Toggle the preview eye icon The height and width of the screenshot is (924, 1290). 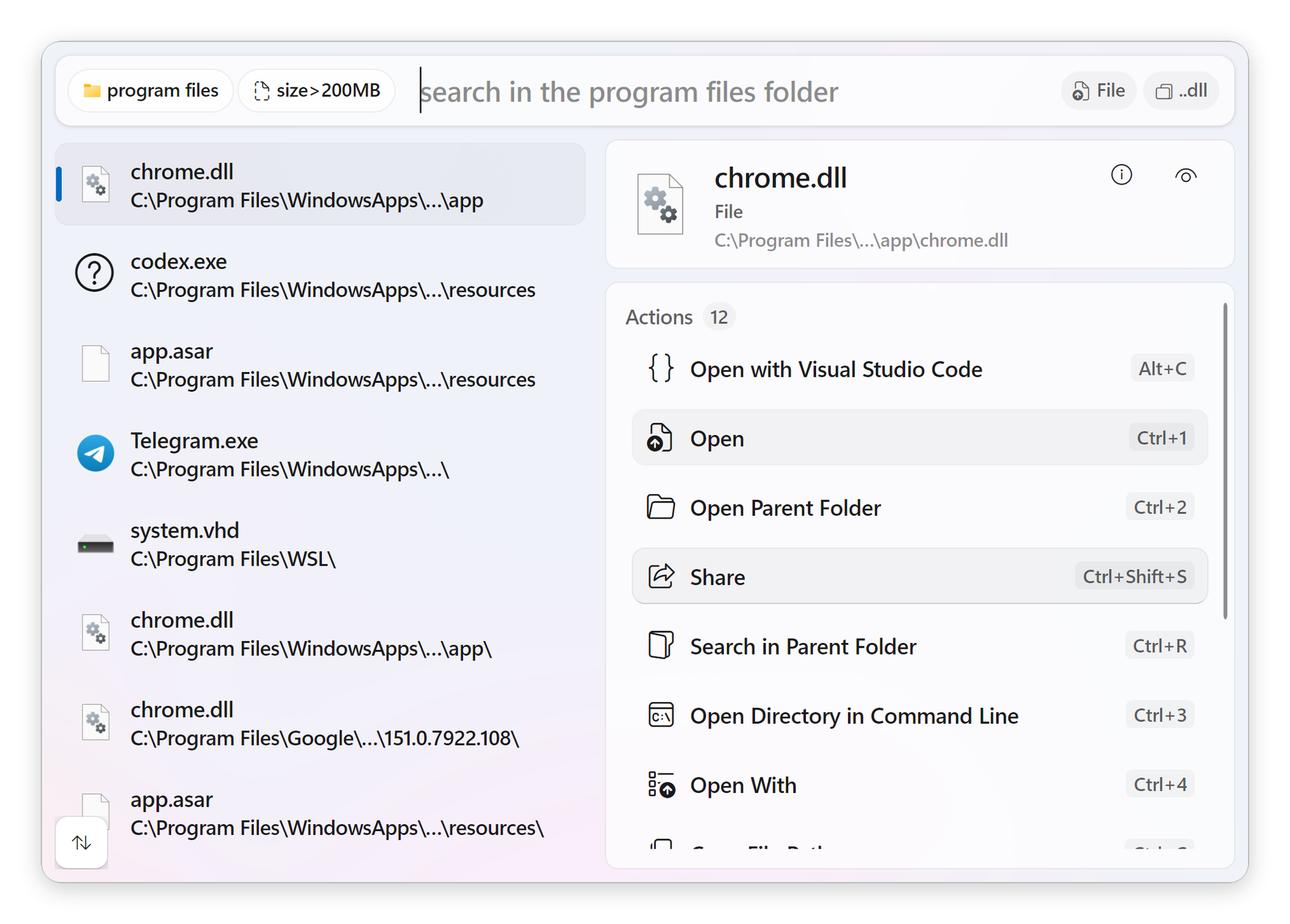coord(1185,176)
